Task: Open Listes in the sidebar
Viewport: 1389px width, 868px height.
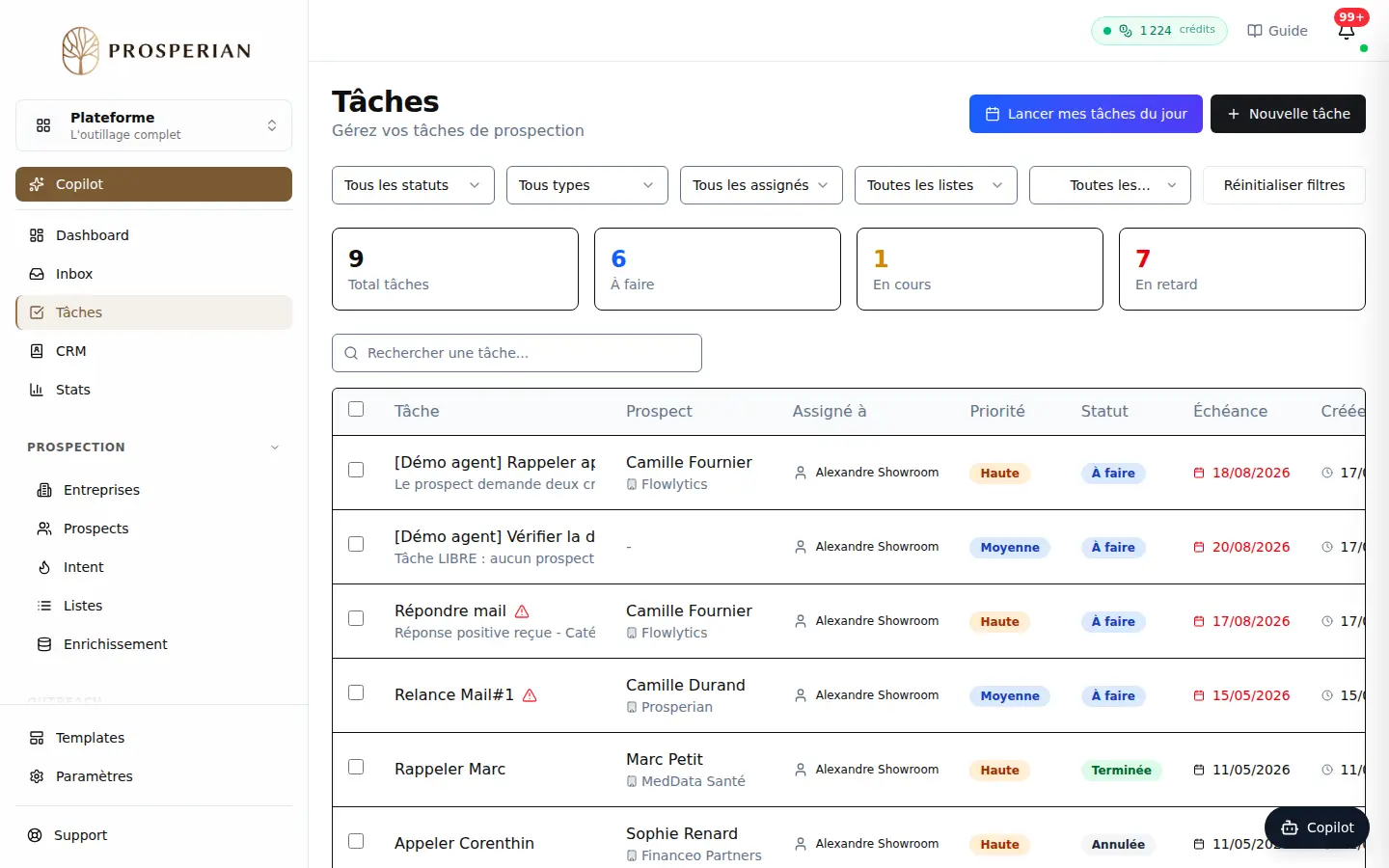Action: coord(157,606)
